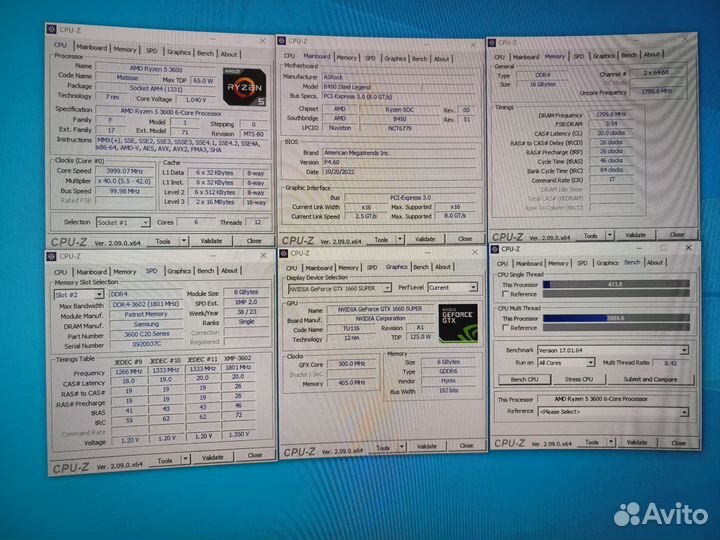Expand the Tools arrow in the Bench window
The width and height of the screenshot is (720, 540).
tap(611, 442)
